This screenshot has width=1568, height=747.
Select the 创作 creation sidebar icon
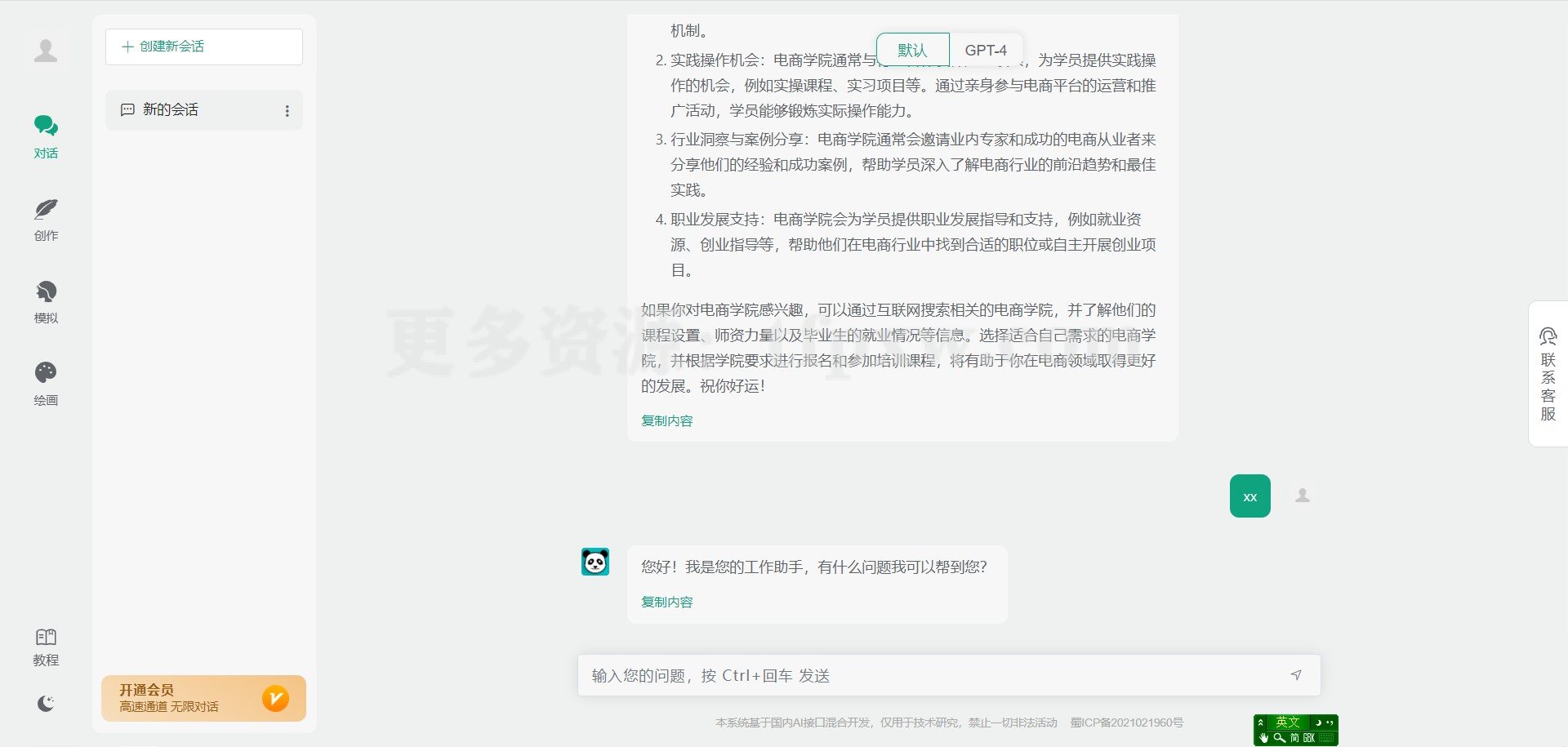point(46,219)
